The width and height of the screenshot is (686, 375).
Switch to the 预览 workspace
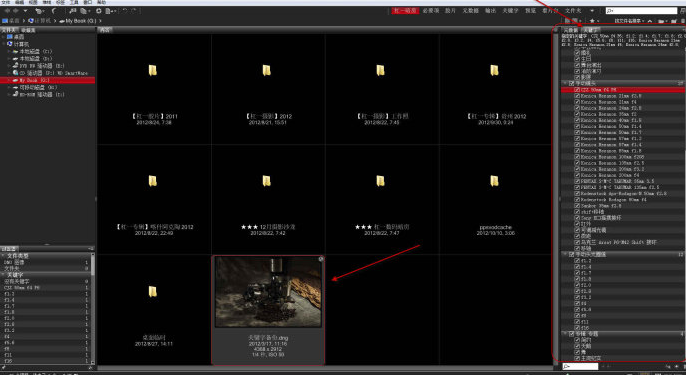[x=530, y=11]
